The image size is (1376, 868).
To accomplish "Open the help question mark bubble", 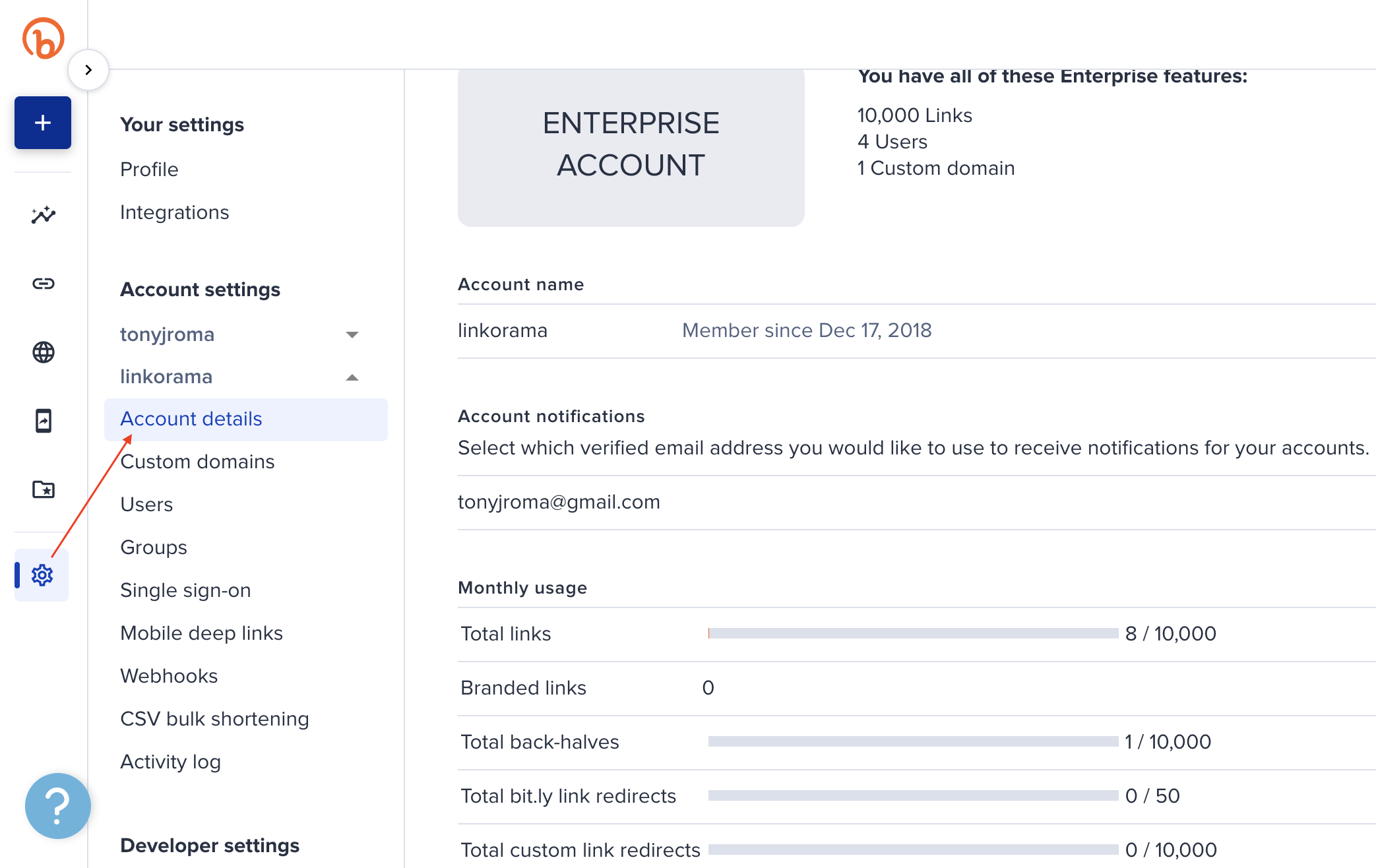I will [58, 806].
